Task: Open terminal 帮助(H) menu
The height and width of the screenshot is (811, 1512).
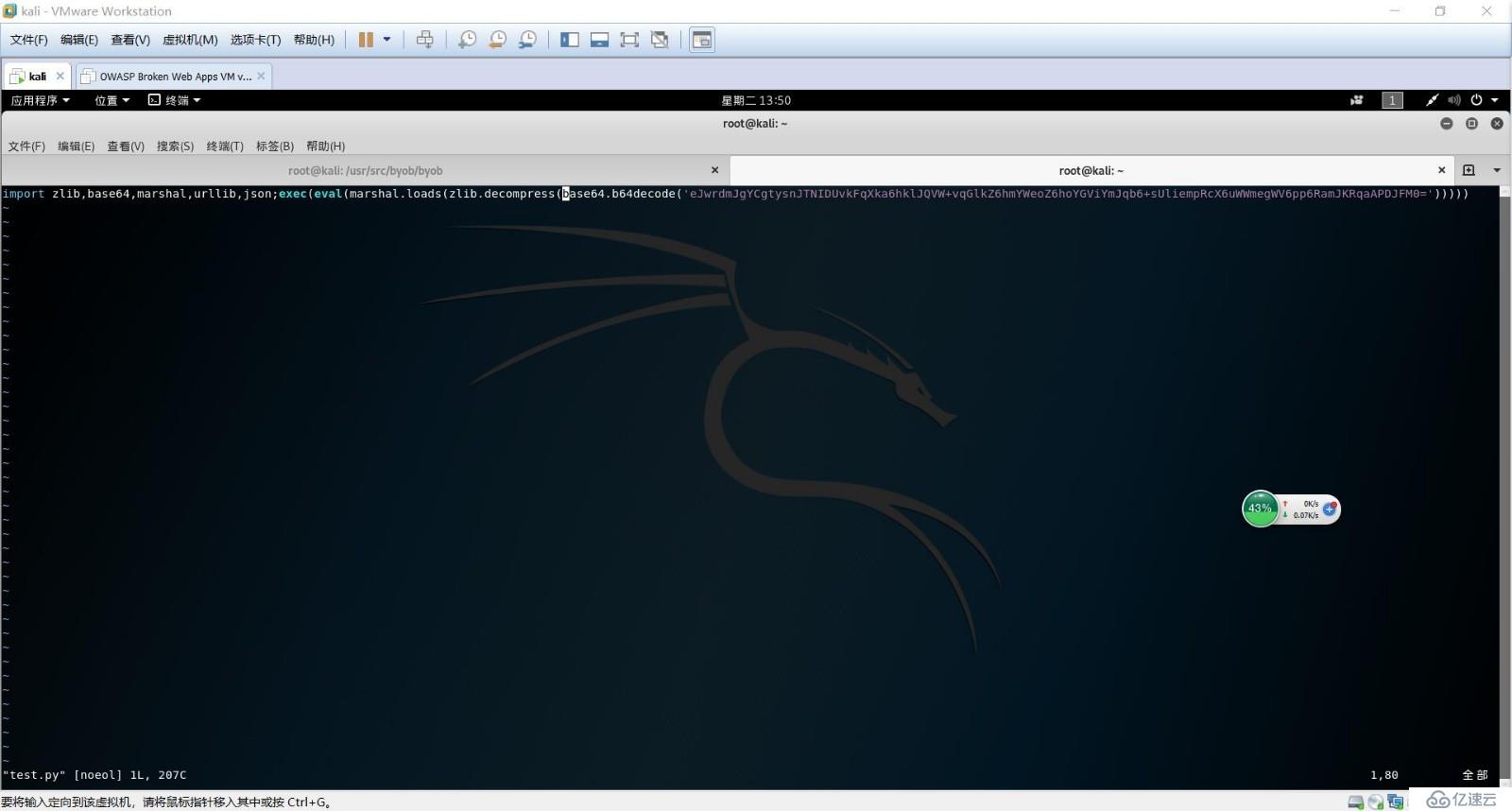Action: point(325,147)
